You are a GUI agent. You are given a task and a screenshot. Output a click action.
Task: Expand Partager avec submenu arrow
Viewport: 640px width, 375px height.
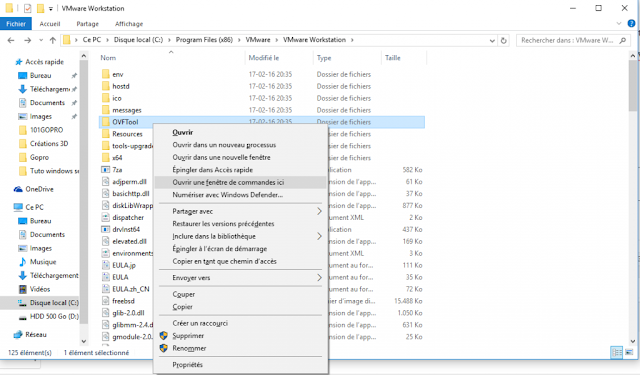pos(319,211)
